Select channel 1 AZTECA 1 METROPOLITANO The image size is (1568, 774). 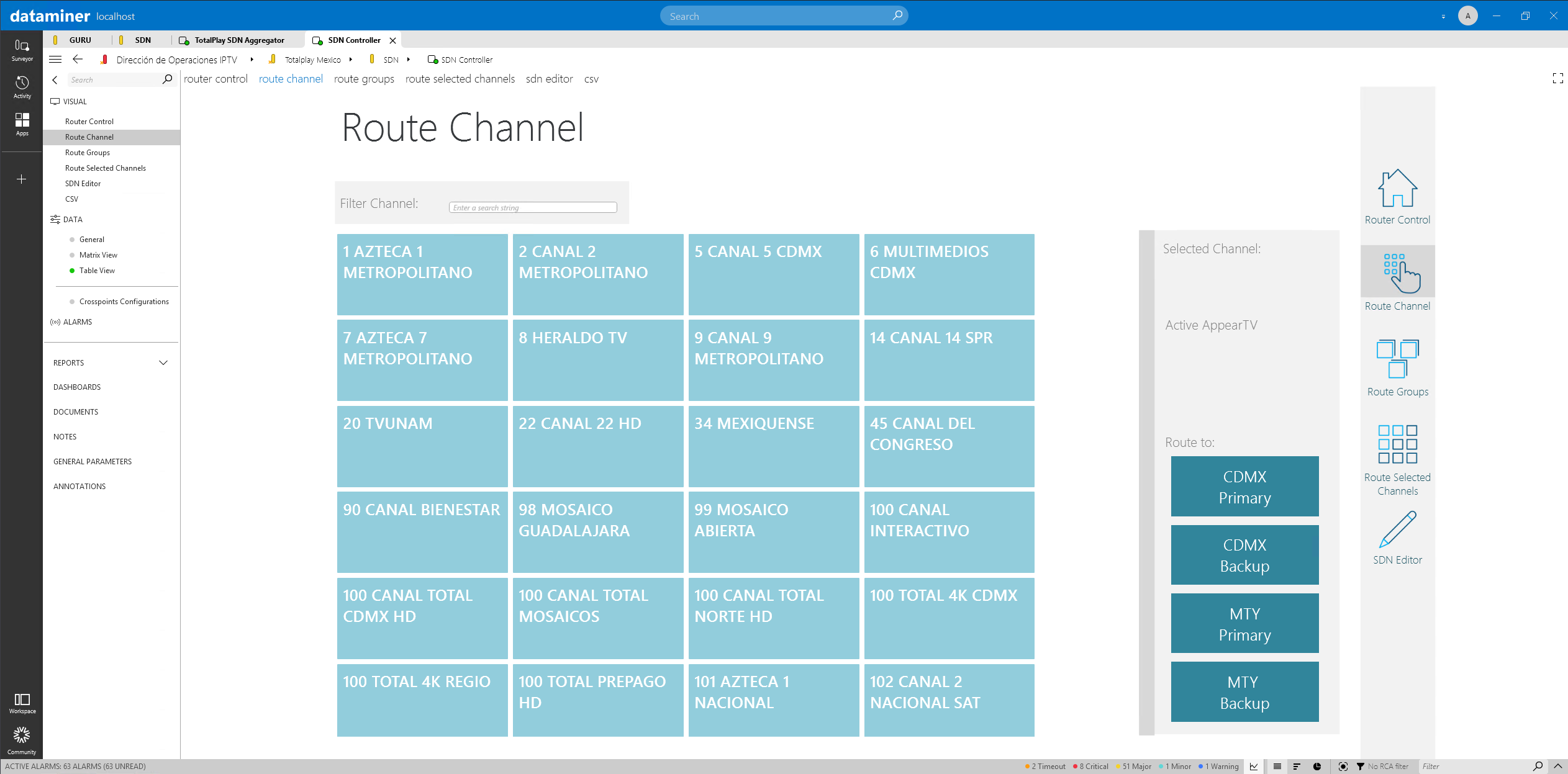click(422, 274)
